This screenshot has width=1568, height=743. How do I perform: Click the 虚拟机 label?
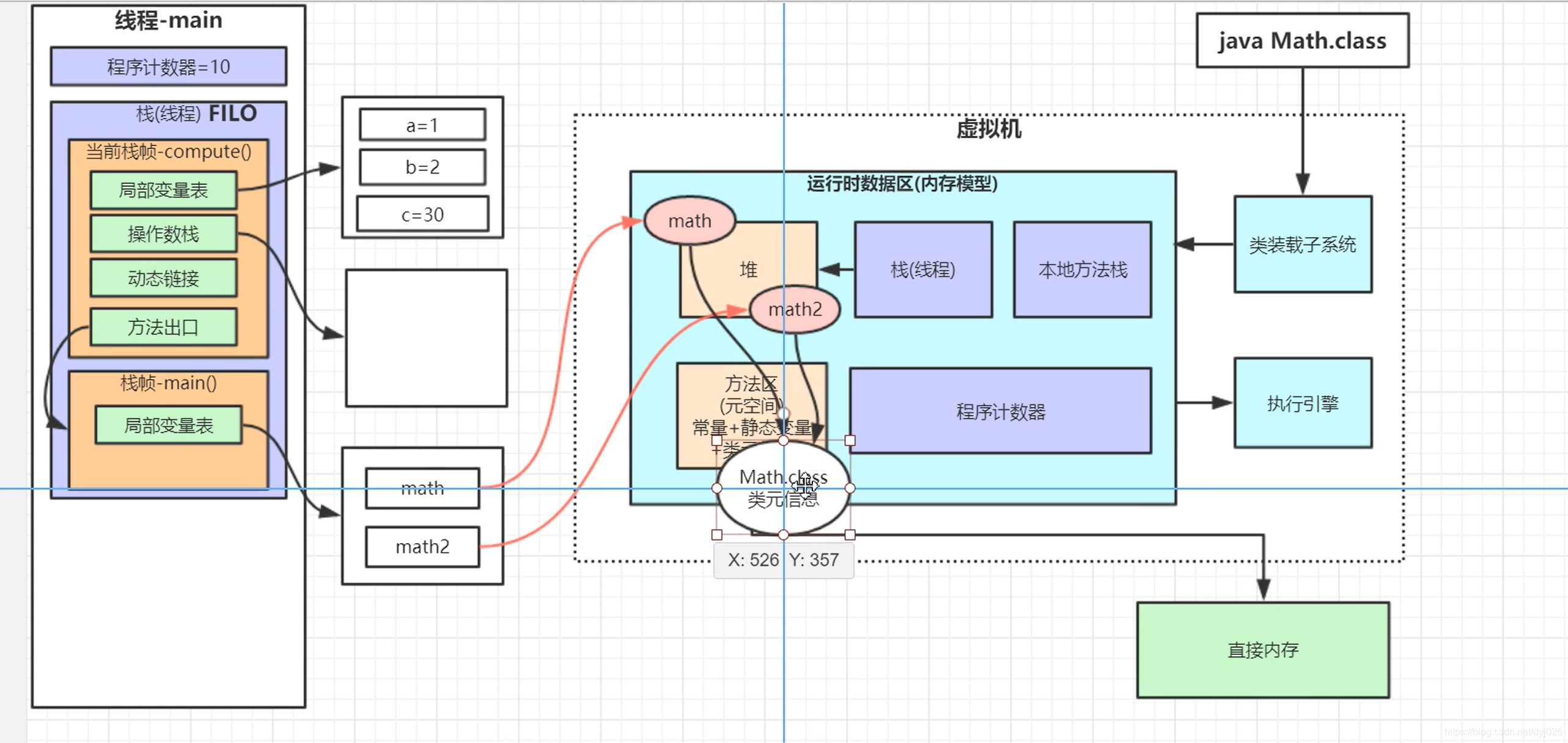pos(988,129)
